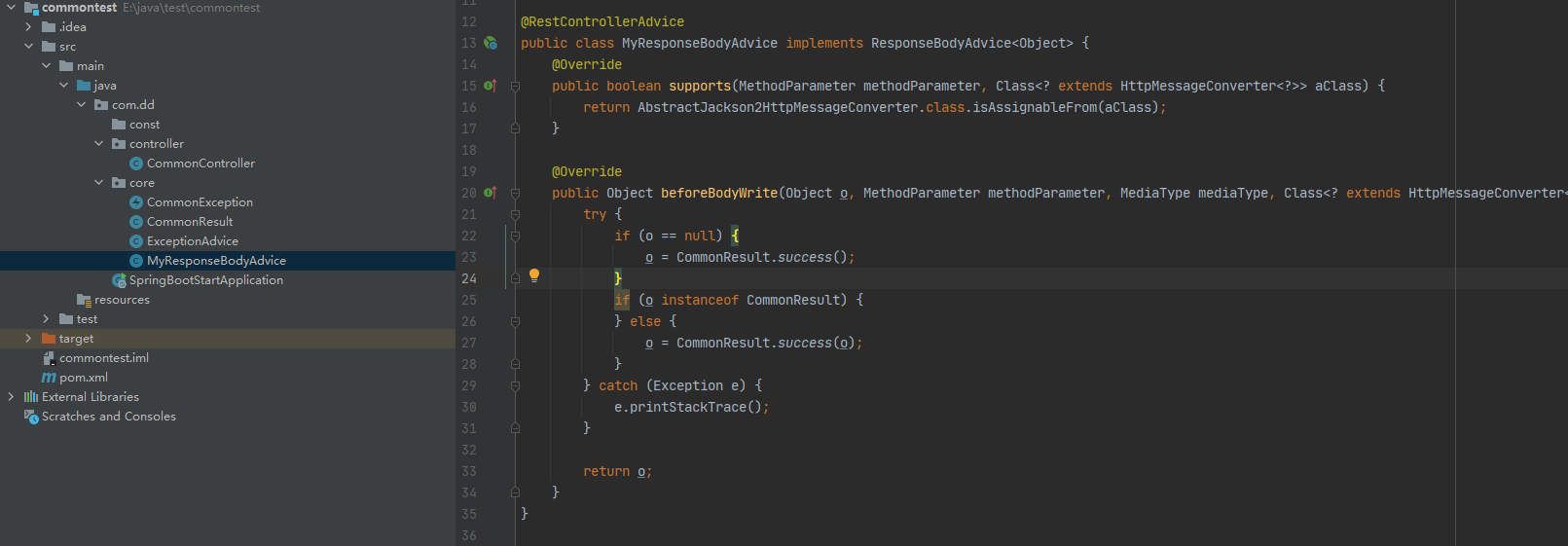Click CommonResult.success() on line 23
The width and height of the screenshot is (1568, 546).
[766, 257]
